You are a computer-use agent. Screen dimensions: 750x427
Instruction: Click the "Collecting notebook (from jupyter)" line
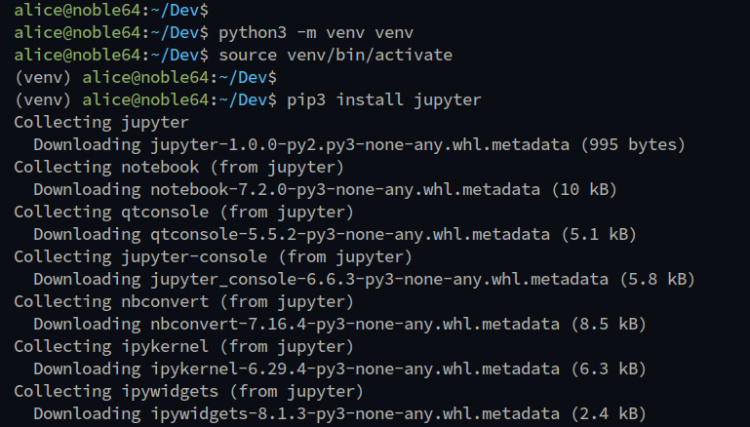click(x=179, y=166)
